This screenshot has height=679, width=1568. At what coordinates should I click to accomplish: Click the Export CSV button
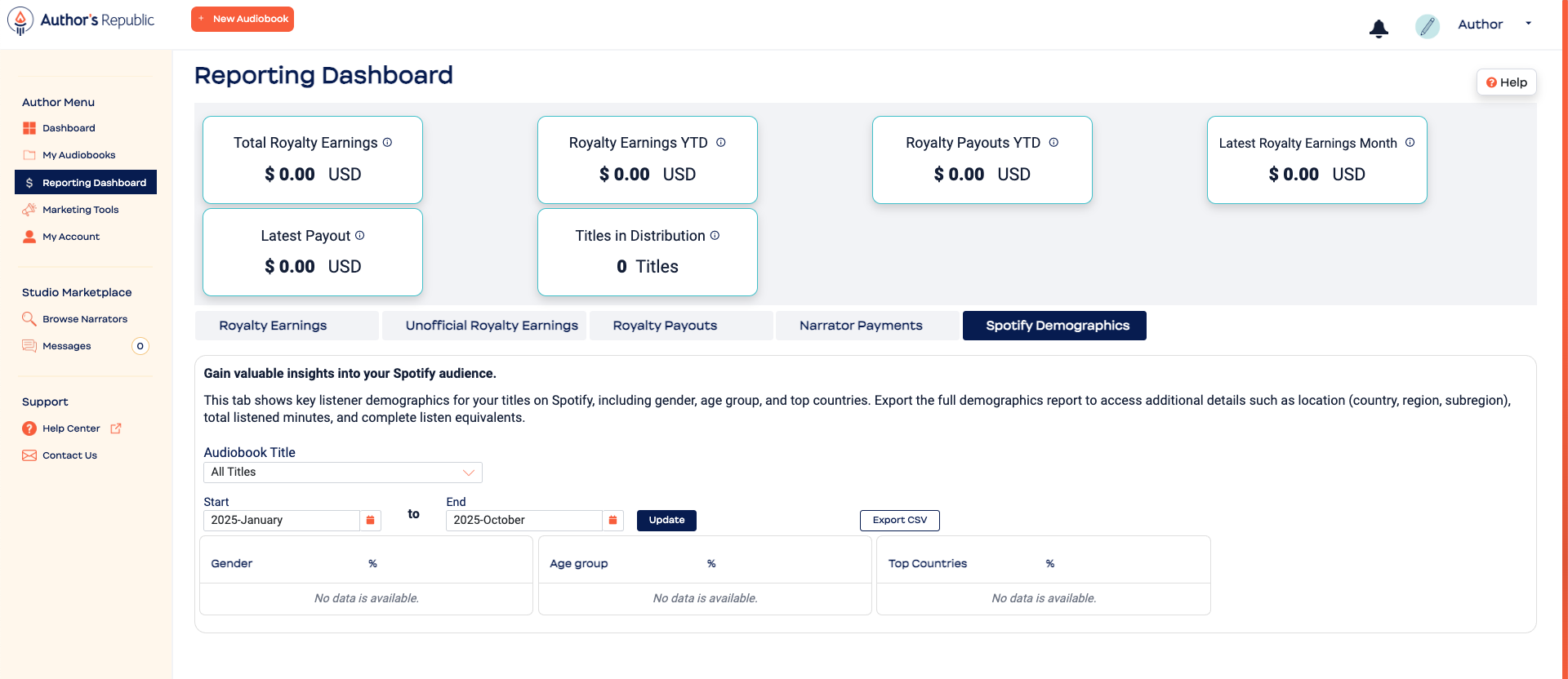point(900,521)
